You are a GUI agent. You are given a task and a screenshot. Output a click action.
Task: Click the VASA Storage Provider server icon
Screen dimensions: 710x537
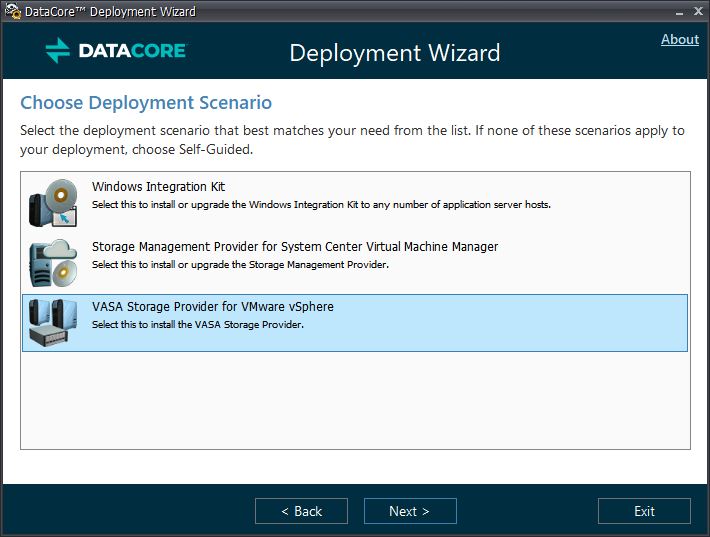click(52, 322)
